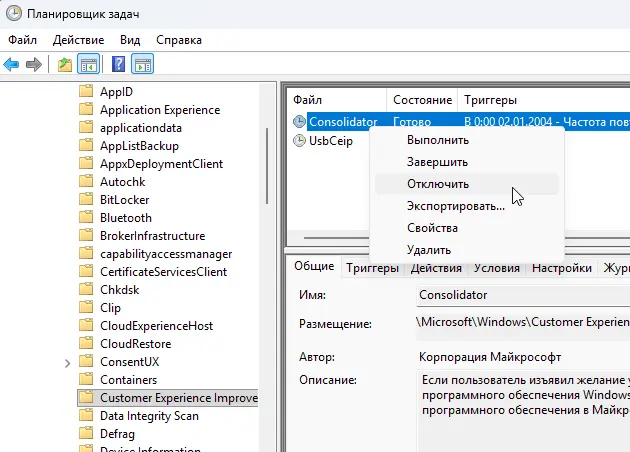
Task: Switch to the Триггеры tab
Action: point(372,268)
